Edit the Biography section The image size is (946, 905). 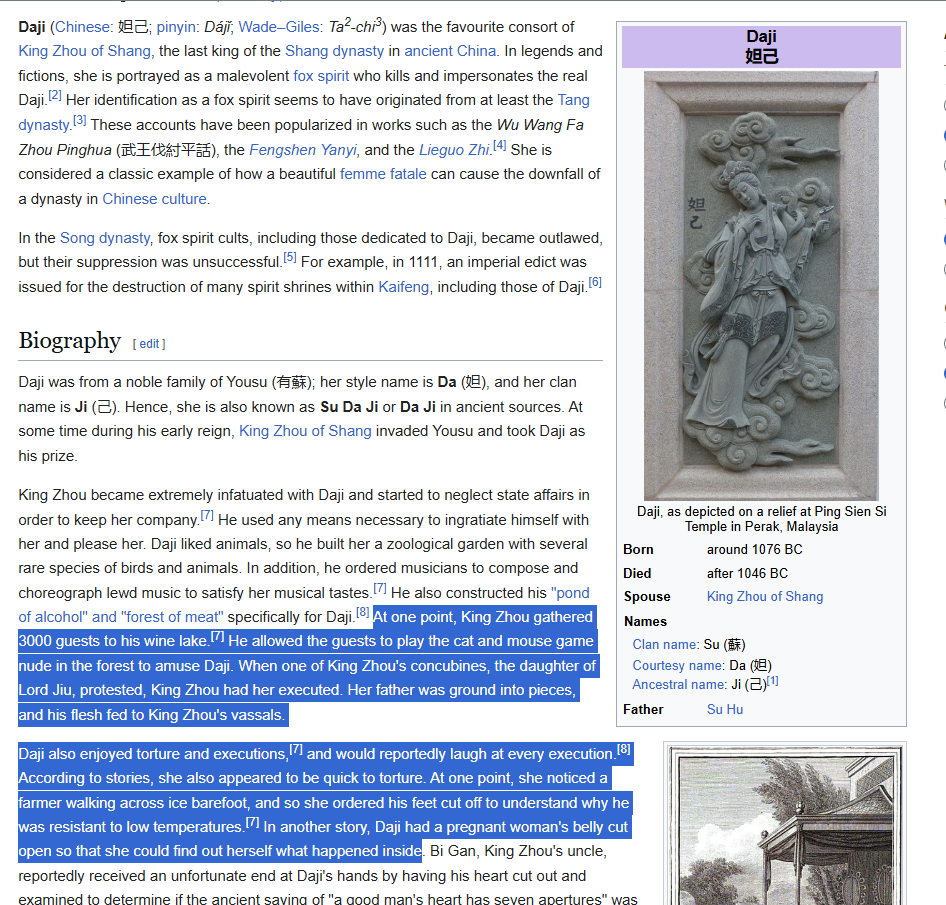click(149, 344)
